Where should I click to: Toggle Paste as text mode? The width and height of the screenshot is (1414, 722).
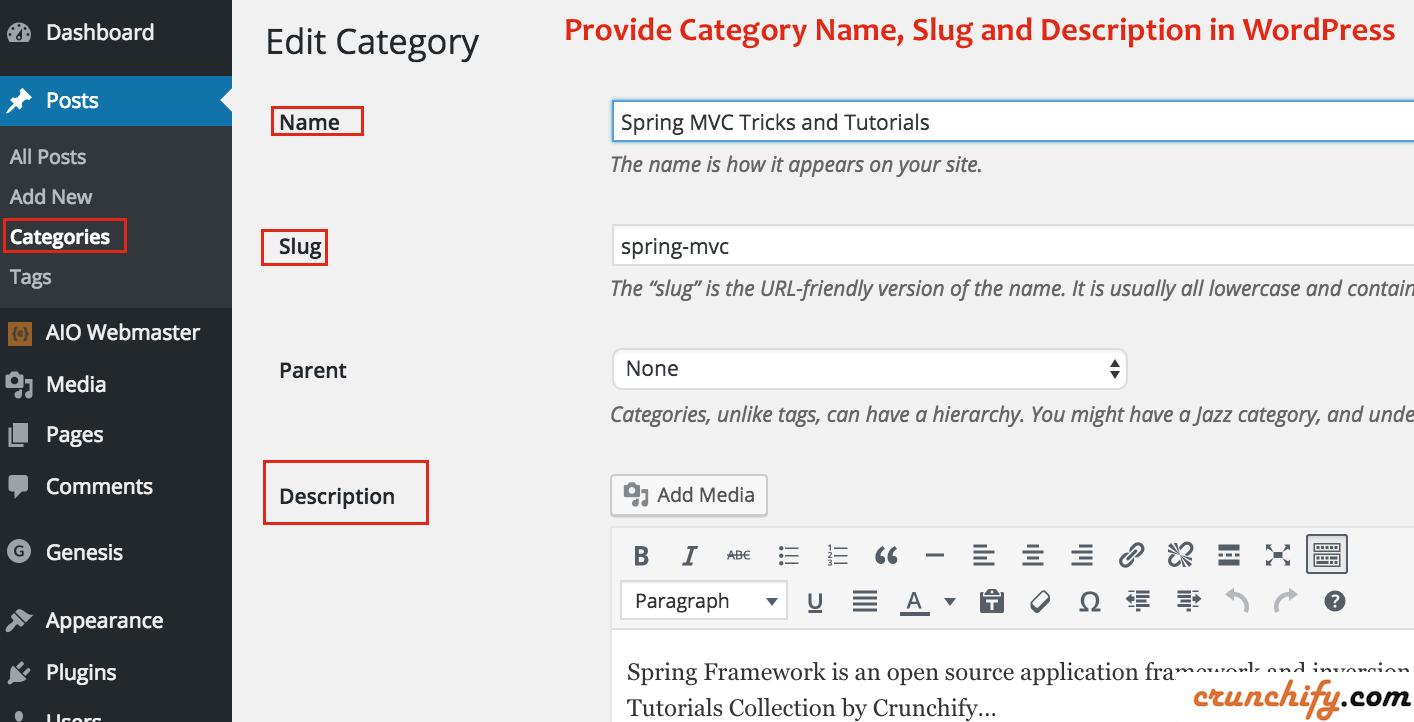click(x=991, y=600)
